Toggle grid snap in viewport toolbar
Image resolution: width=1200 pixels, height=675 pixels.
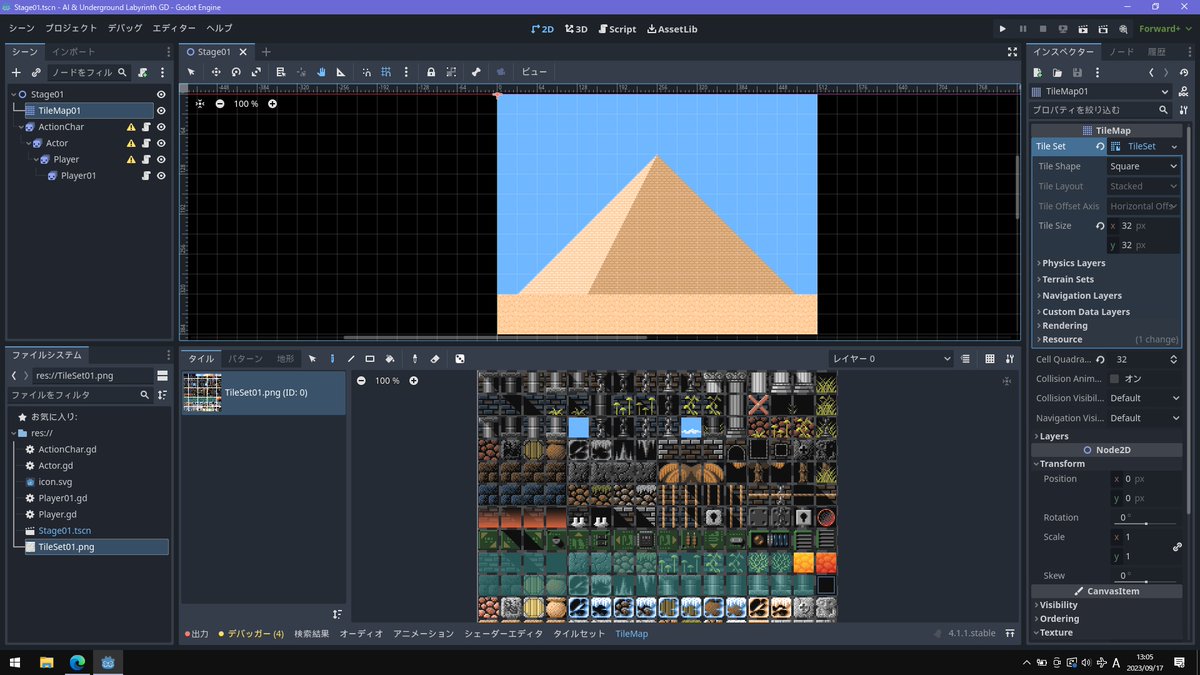pos(386,72)
